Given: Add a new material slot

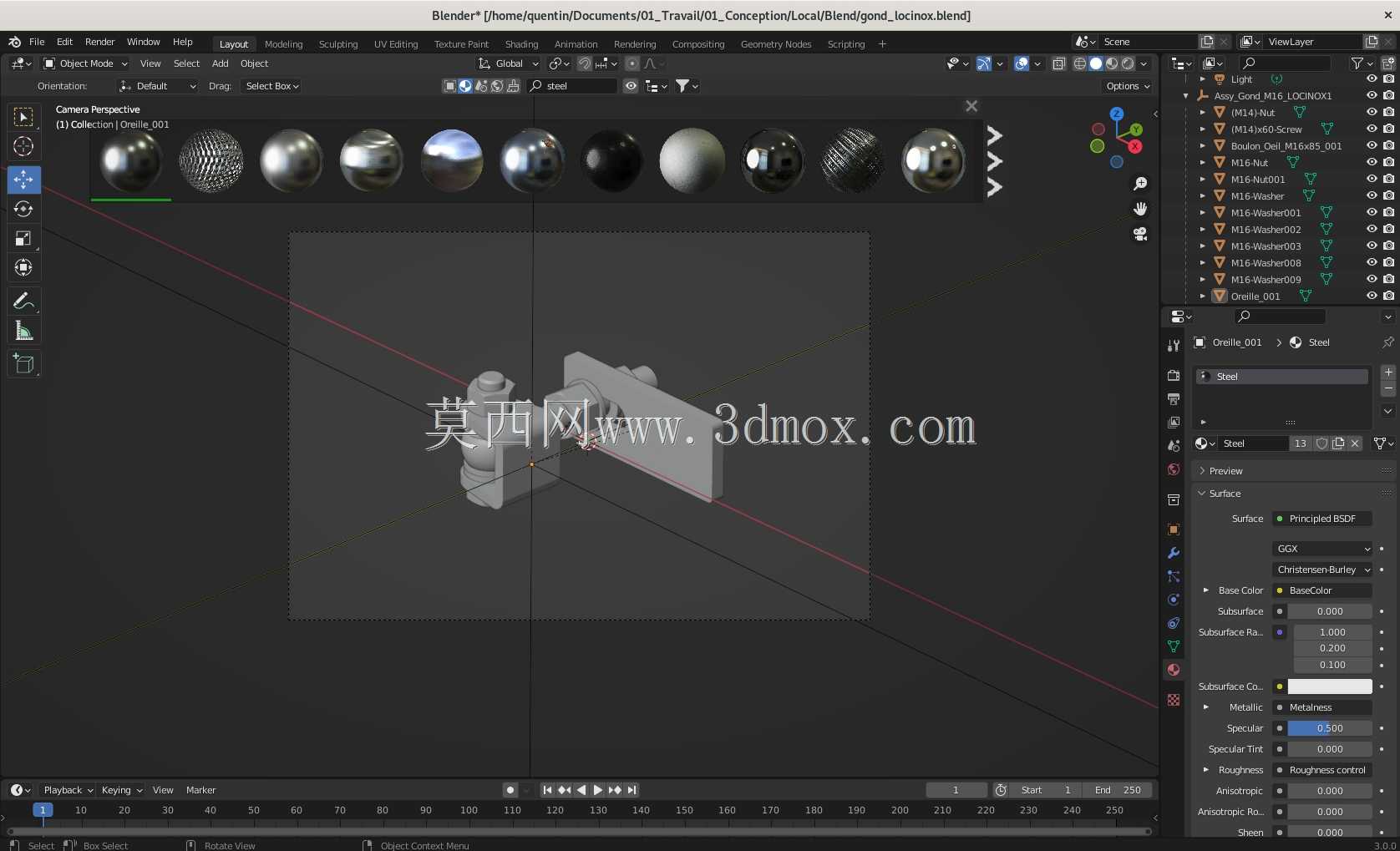Looking at the screenshot, I should click(x=1388, y=372).
